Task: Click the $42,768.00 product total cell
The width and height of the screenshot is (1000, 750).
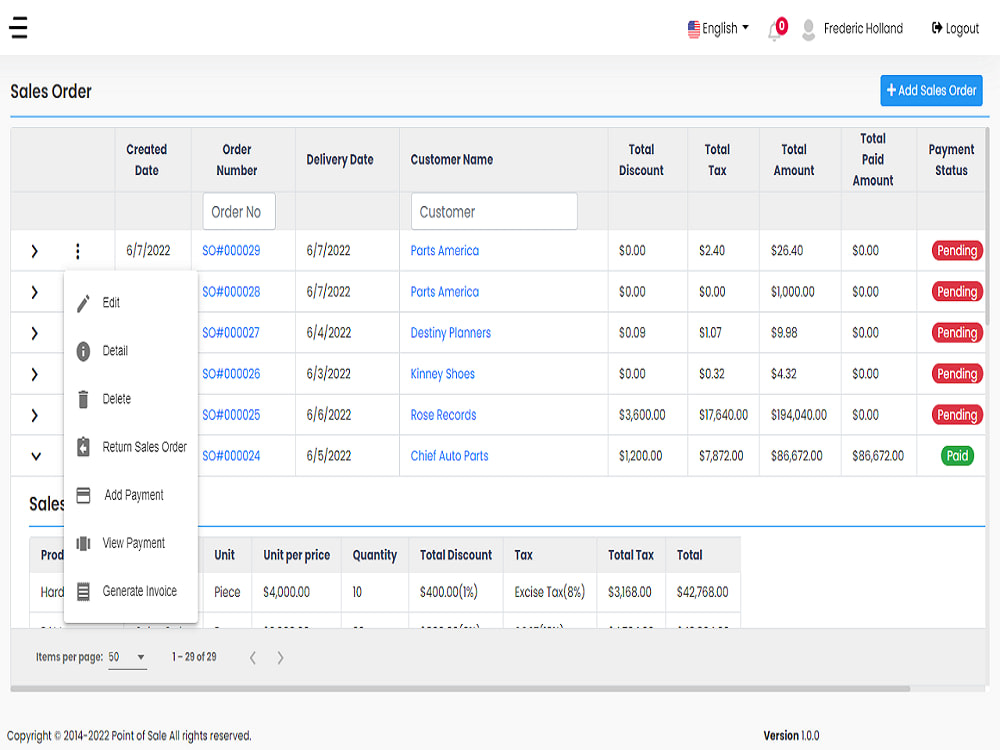Action: point(702,592)
